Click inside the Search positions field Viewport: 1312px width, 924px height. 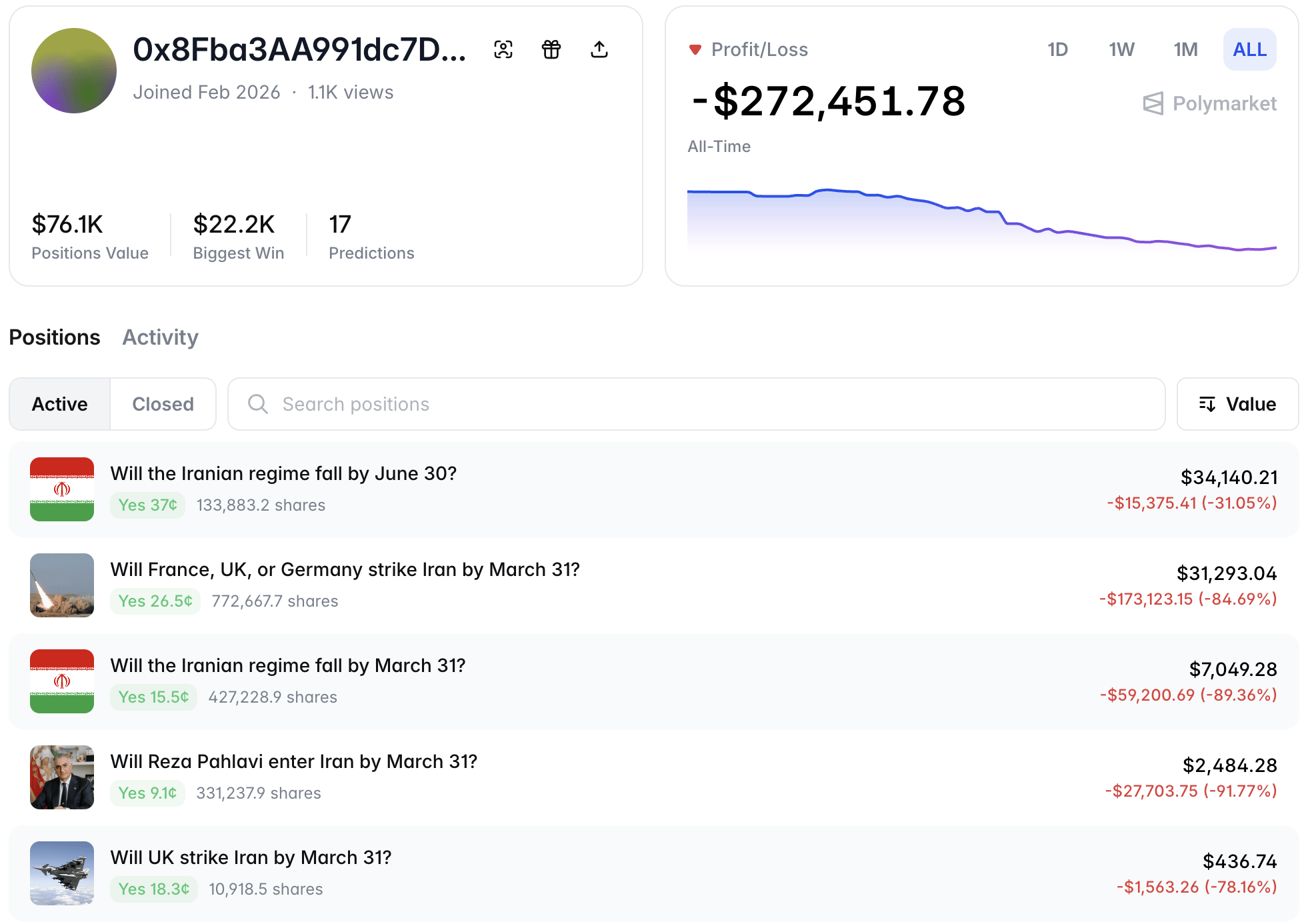600,404
